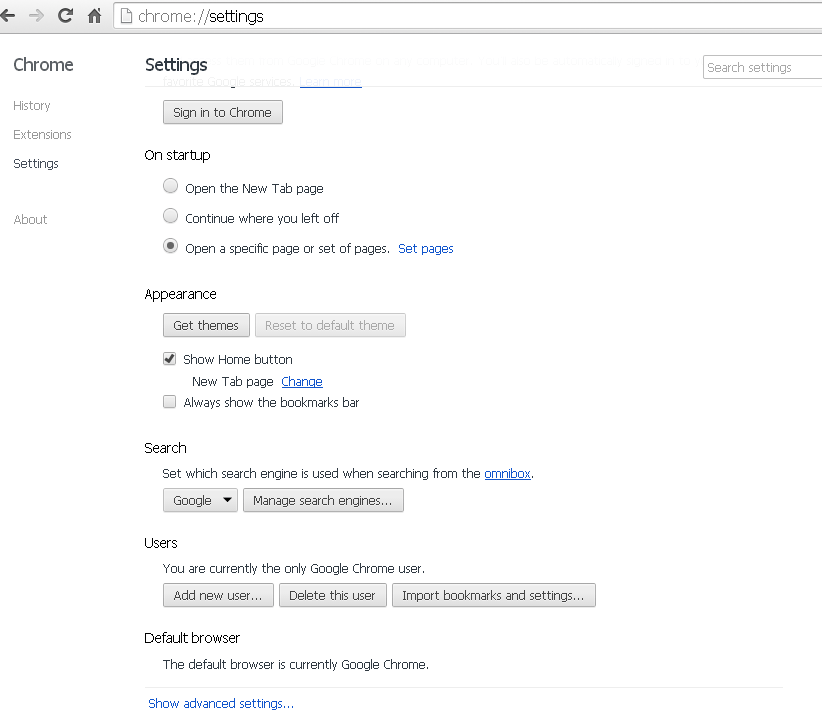This screenshot has width=822, height=711.
Task: Click text 'The default browser is currently Google Chrome.'
Action: 296,665
